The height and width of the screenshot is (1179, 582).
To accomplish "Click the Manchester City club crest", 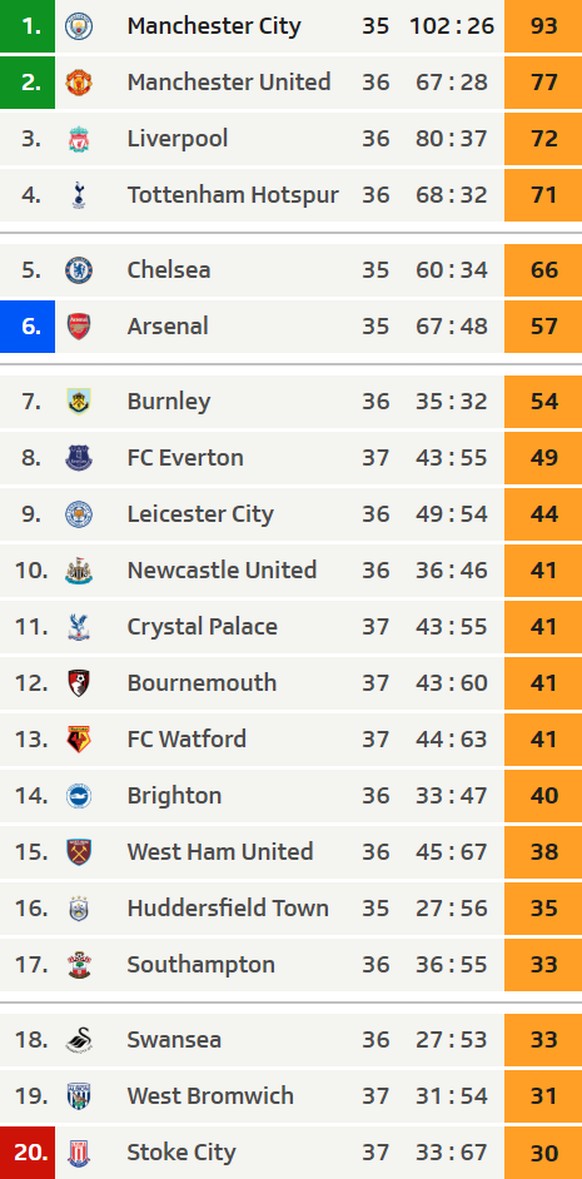I will pos(79,26).
